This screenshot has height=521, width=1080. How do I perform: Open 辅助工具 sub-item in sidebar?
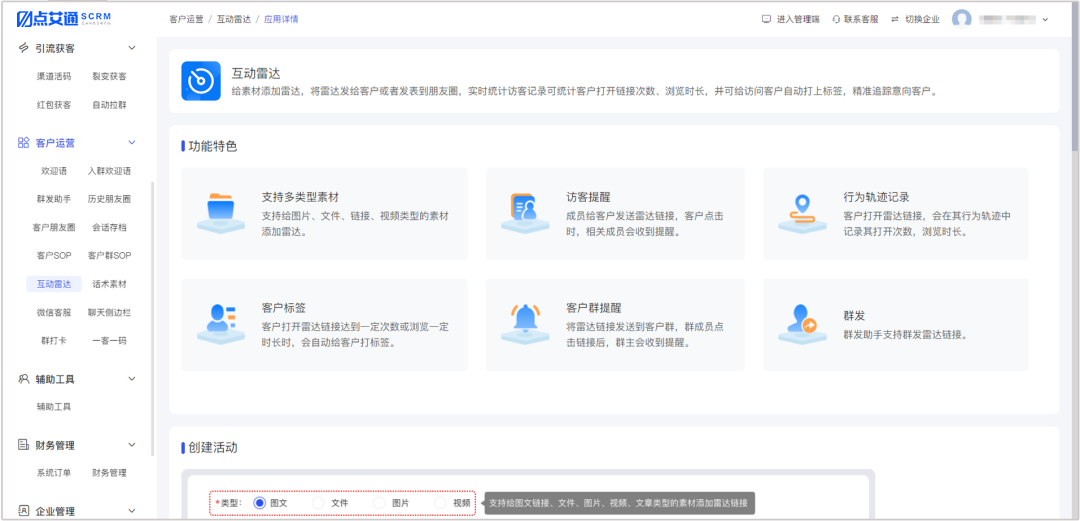click(x=54, y=407)
